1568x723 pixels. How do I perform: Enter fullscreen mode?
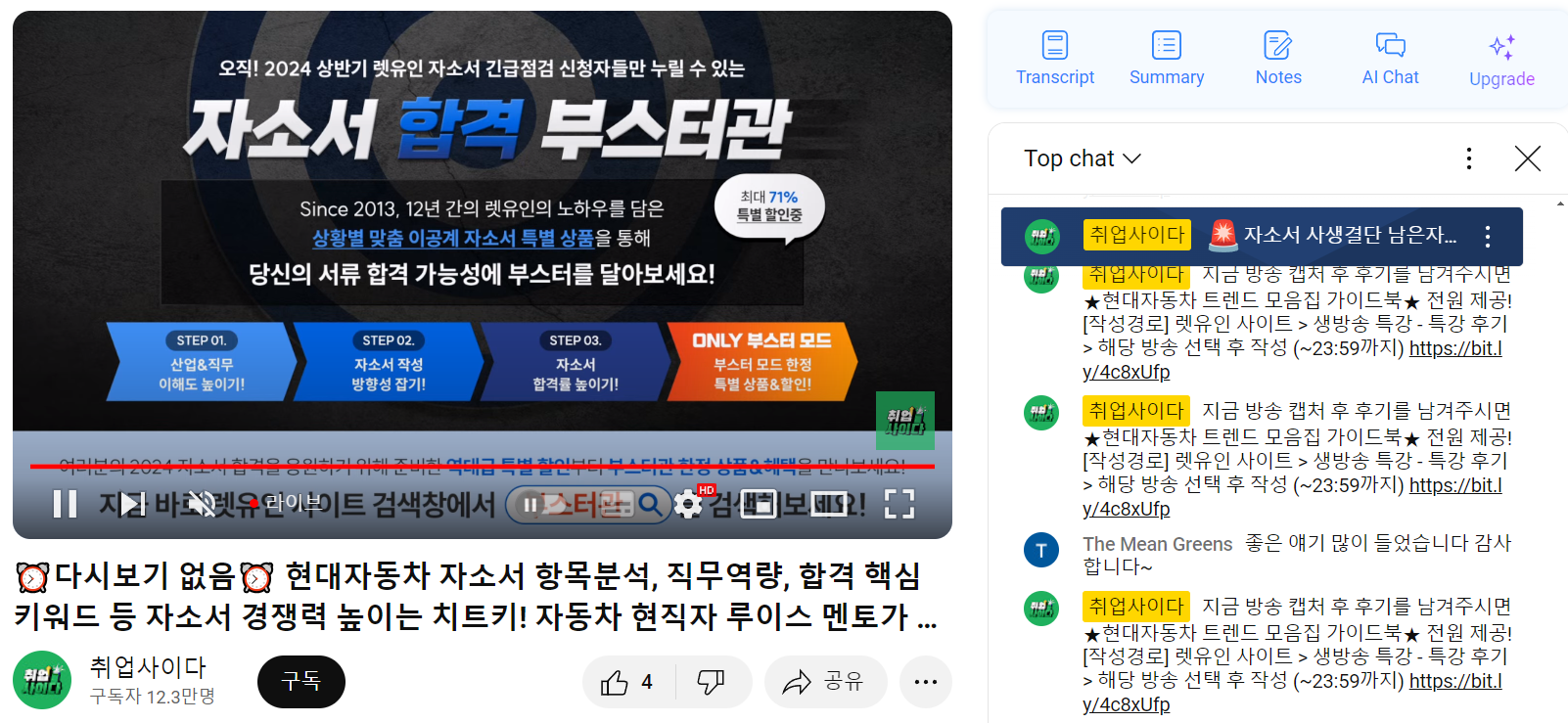point(899,504)
